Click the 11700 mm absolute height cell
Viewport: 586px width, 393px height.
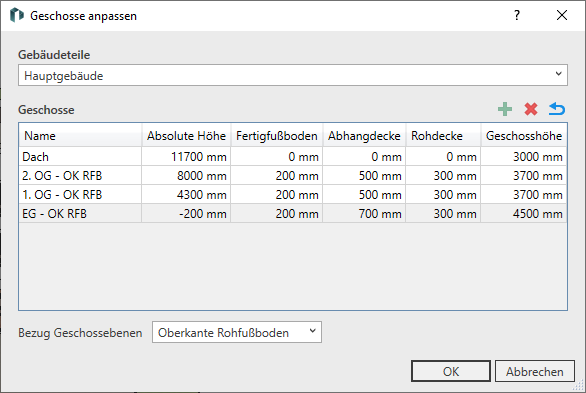pyautogui.click(x=186, y=157)
